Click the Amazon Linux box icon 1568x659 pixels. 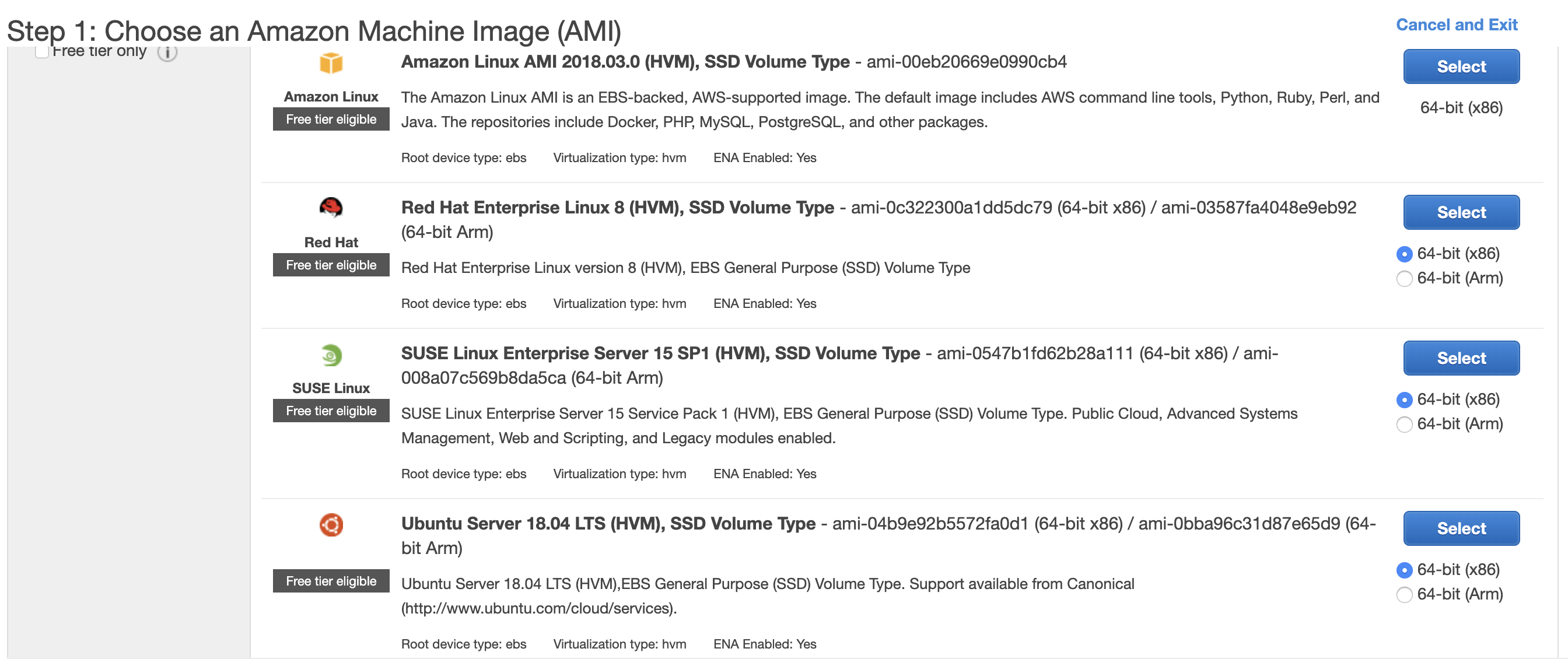pos(331,62)
